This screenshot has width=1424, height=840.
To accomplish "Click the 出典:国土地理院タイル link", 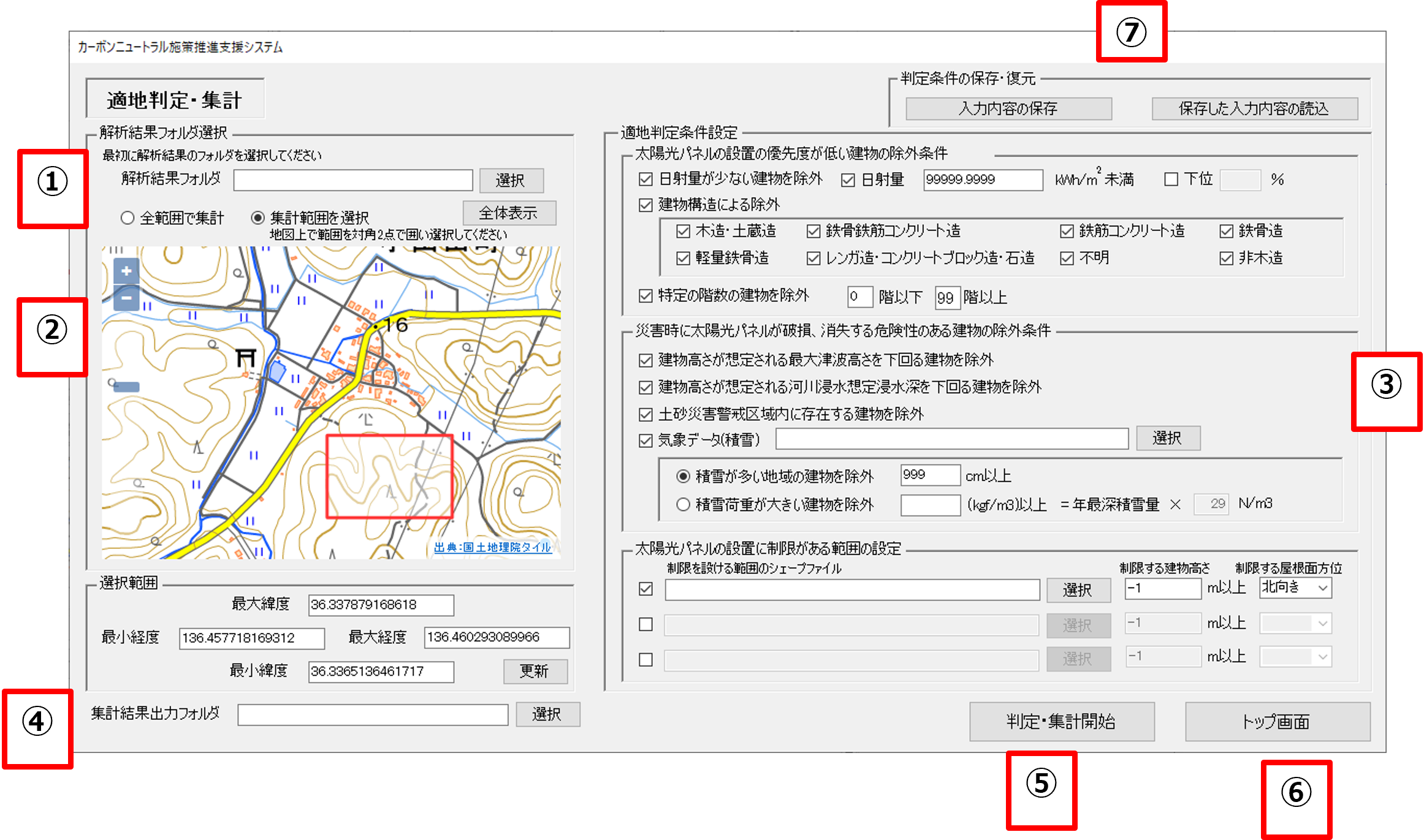I will 492,547.
